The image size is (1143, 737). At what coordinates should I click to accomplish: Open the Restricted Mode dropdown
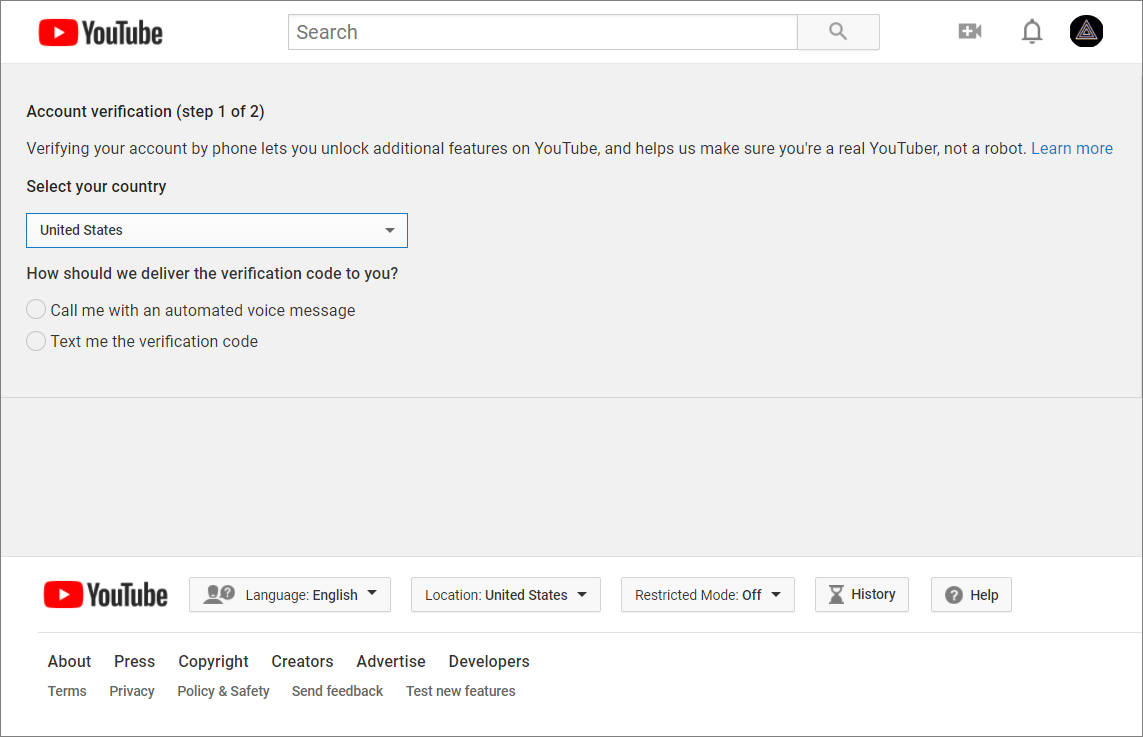707,594
